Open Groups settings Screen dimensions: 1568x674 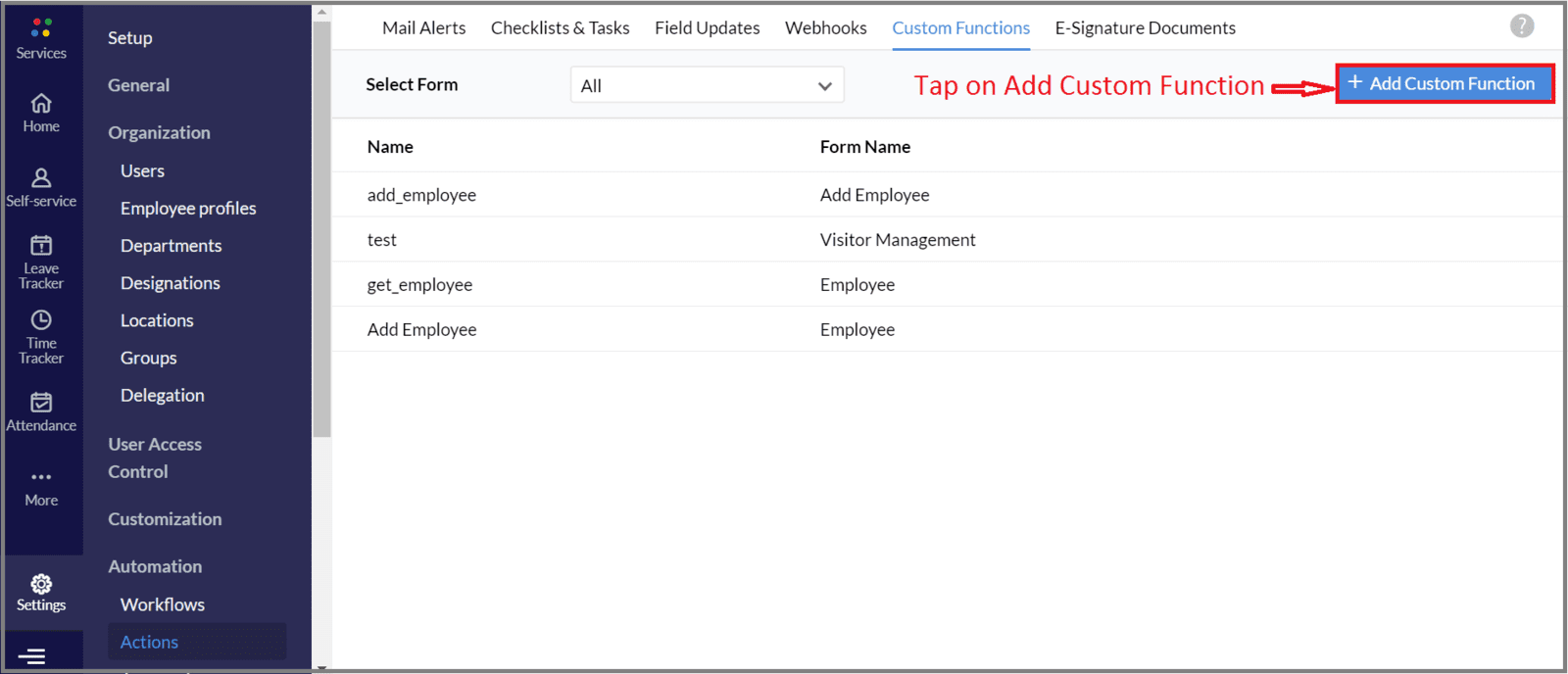tap(148, 358)
